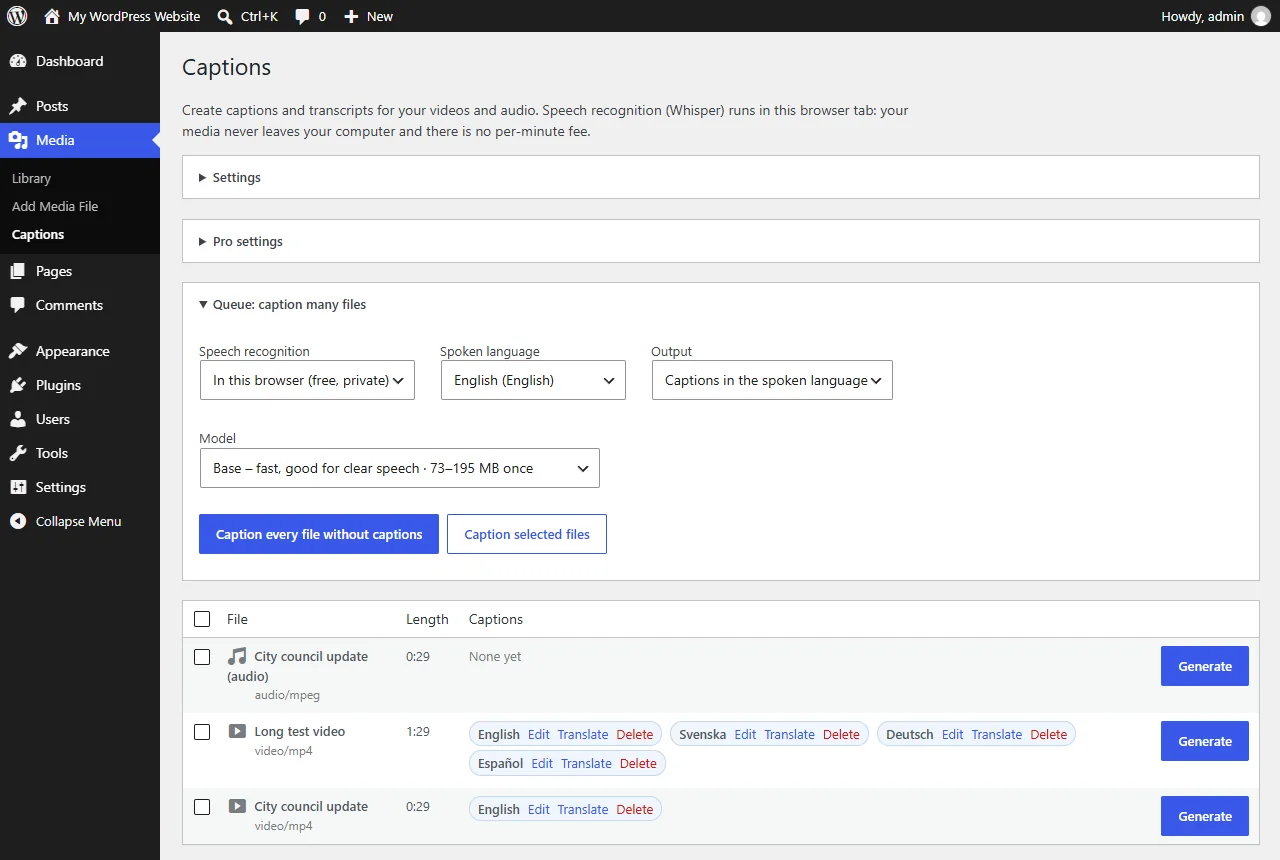1280x860 pixels.
Task: Tick the select-all checkbox in table header
Action: click(202, 619)
